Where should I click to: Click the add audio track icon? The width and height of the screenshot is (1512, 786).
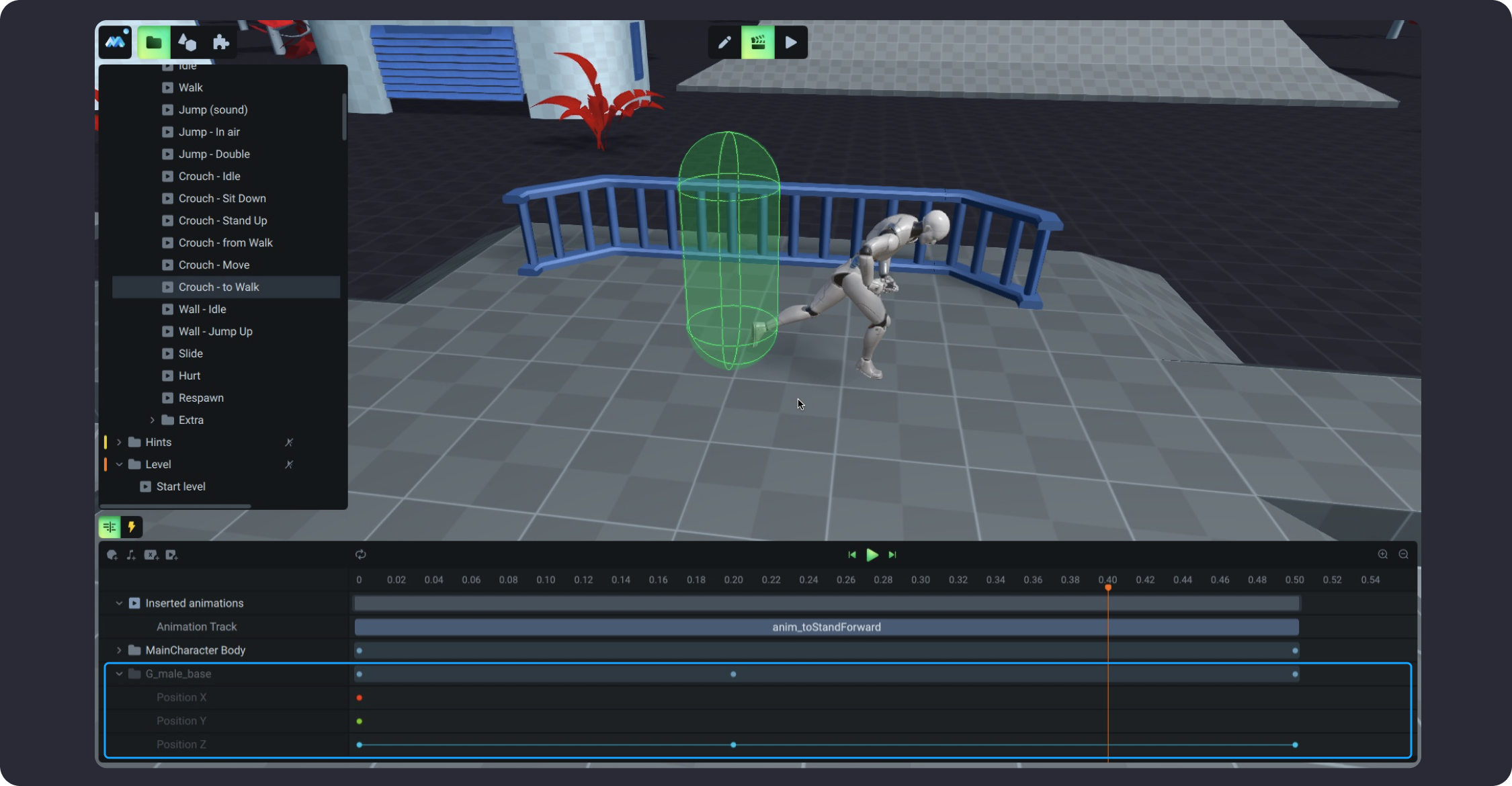(x=131, y=555)
